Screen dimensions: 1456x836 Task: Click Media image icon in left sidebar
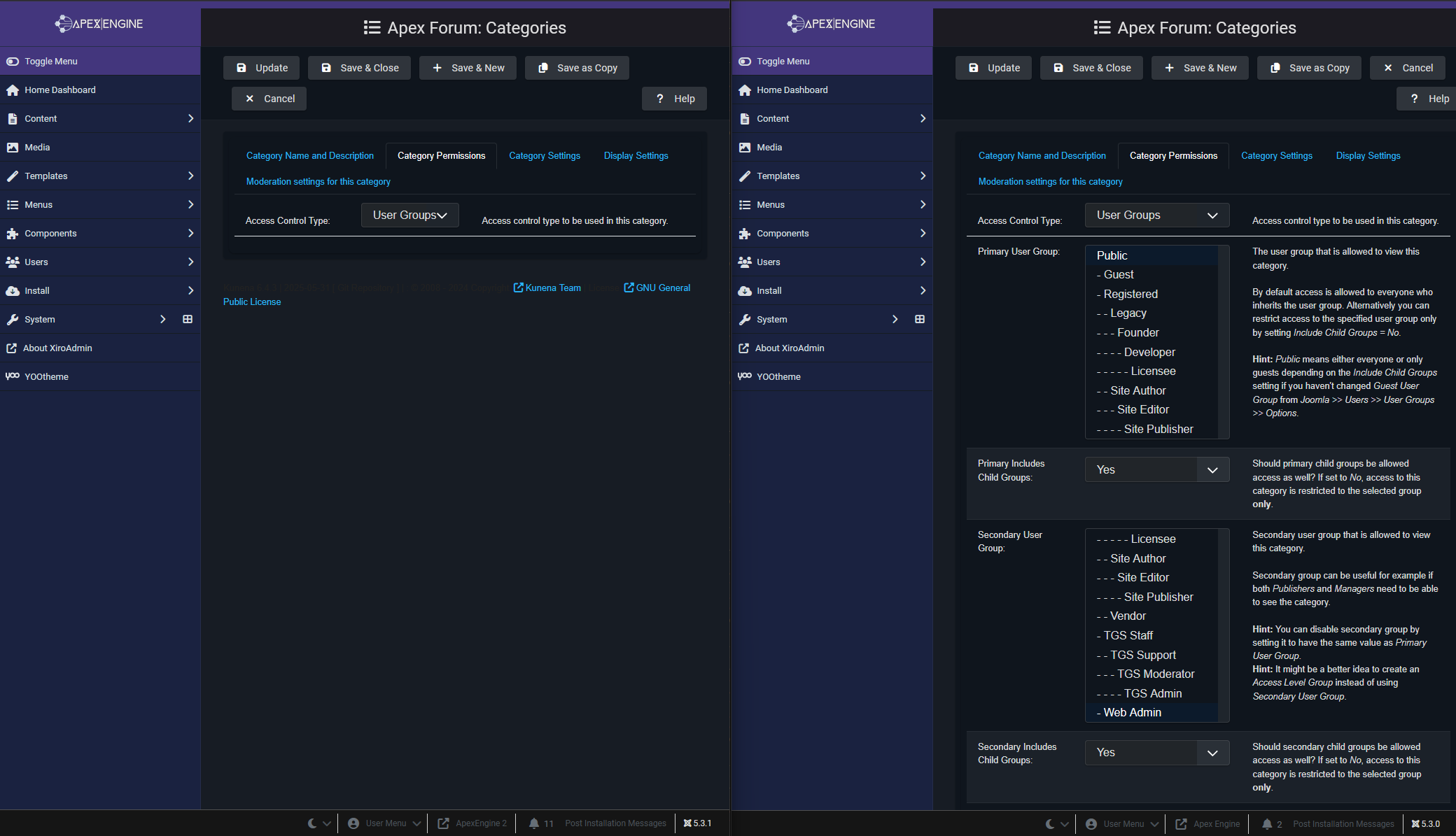point(13,148)
